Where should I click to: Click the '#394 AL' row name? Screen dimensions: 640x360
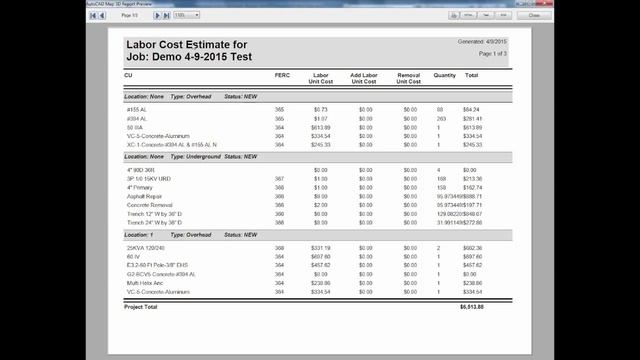136,119
